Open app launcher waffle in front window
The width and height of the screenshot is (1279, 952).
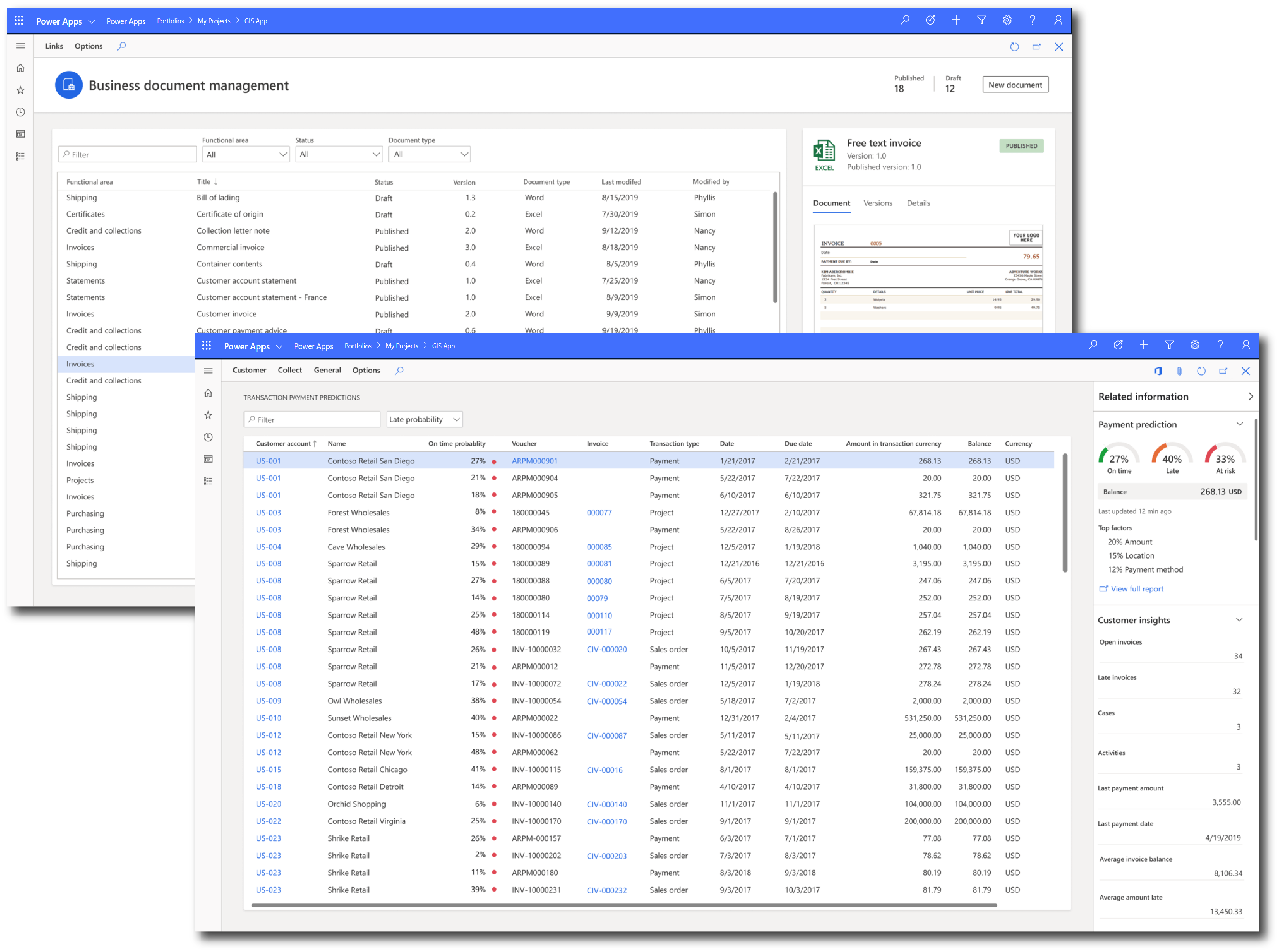(x=206, y=346)
